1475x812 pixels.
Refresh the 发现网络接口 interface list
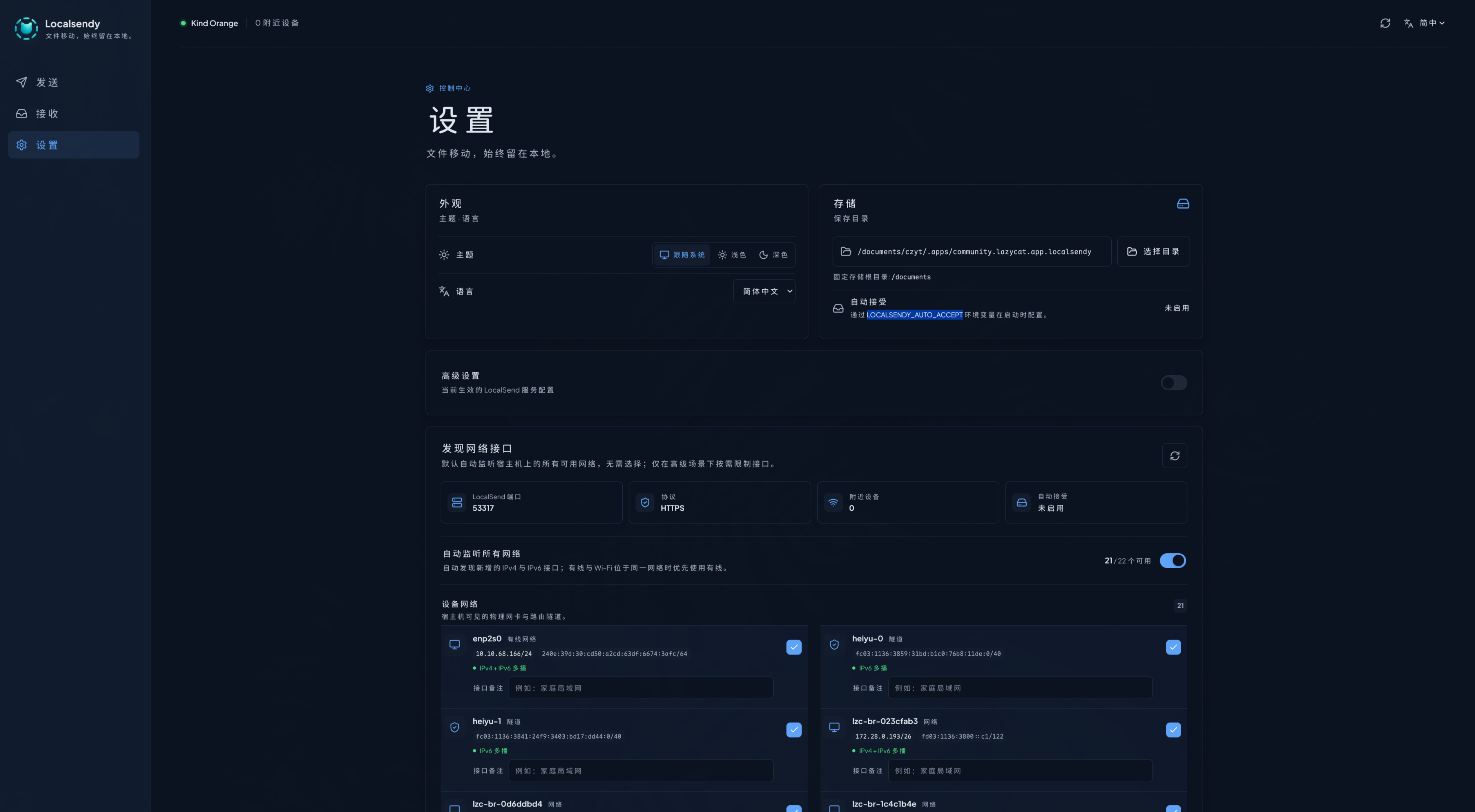[1174, 456]
